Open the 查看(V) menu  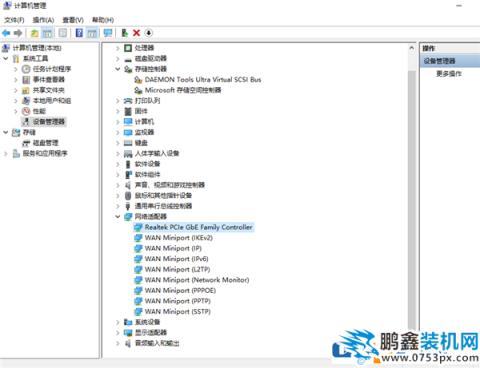73,20
